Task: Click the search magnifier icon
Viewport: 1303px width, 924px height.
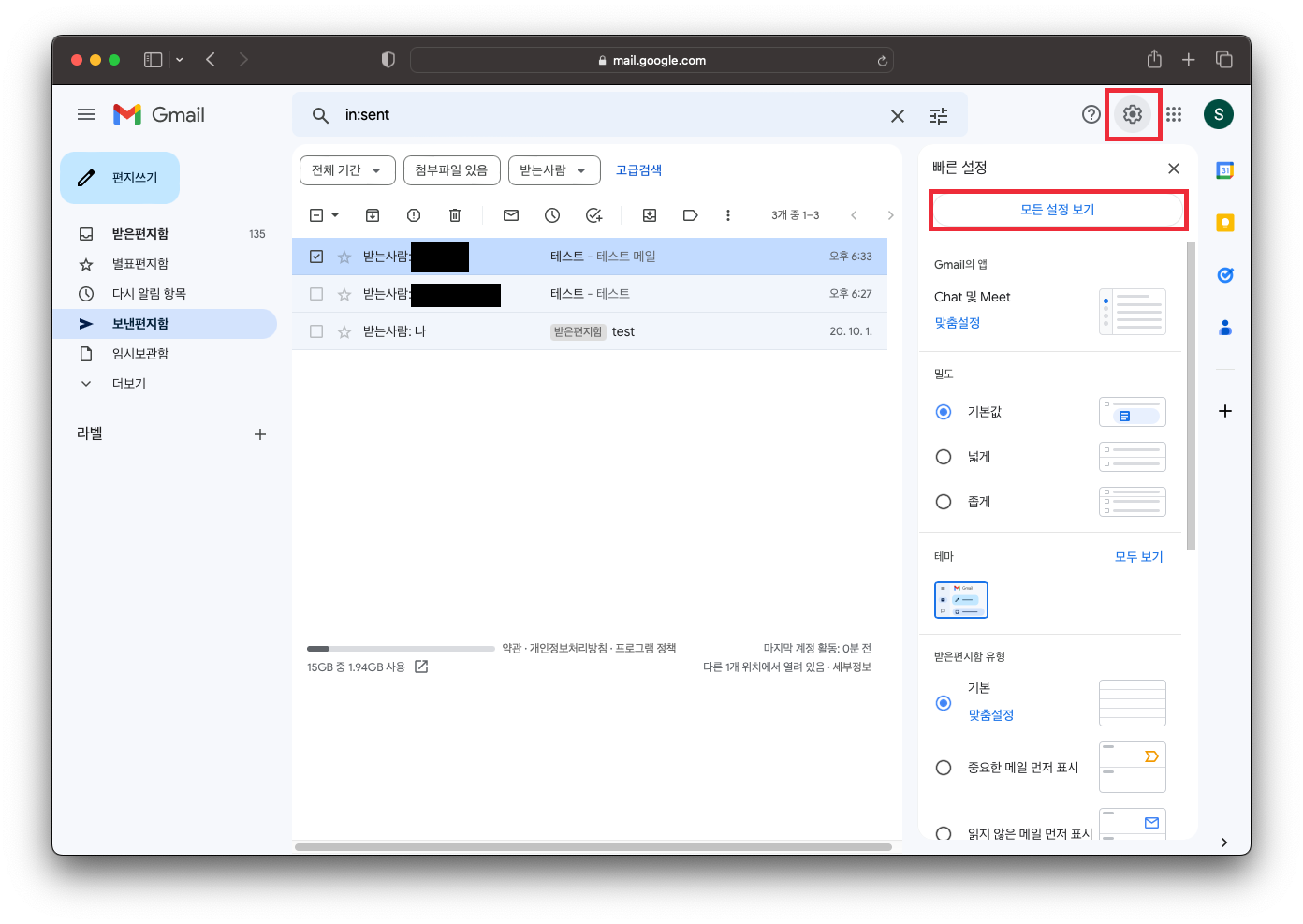Action: tap(320, 115)
